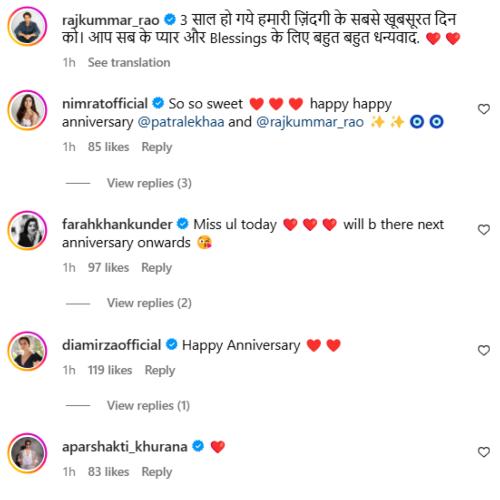Open diamirzaofficial's profile avatar
Image resolution: width=500 pixels, height=500 pixels.
[x=27, y=351]
